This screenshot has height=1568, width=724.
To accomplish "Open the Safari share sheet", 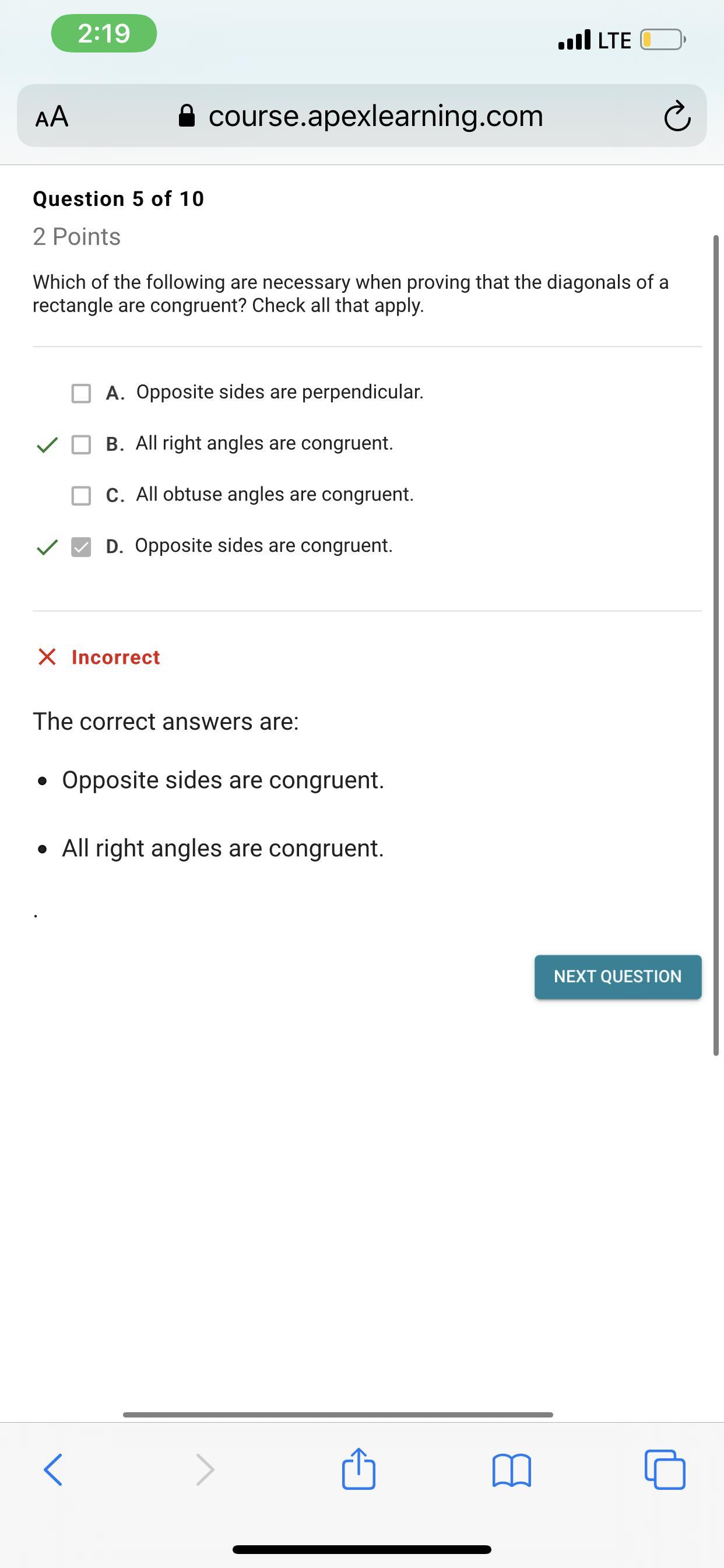I will click(x=359, y=1469).
